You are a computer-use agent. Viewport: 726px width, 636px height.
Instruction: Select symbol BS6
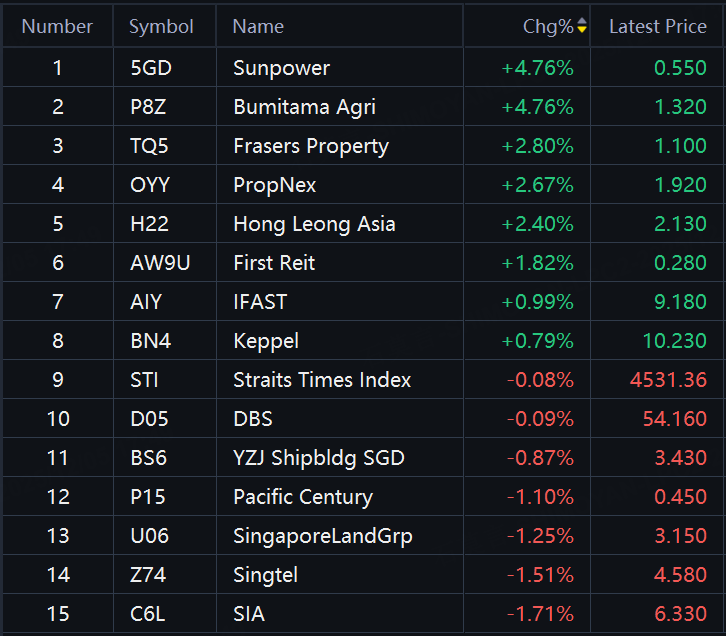pos(148,458)
